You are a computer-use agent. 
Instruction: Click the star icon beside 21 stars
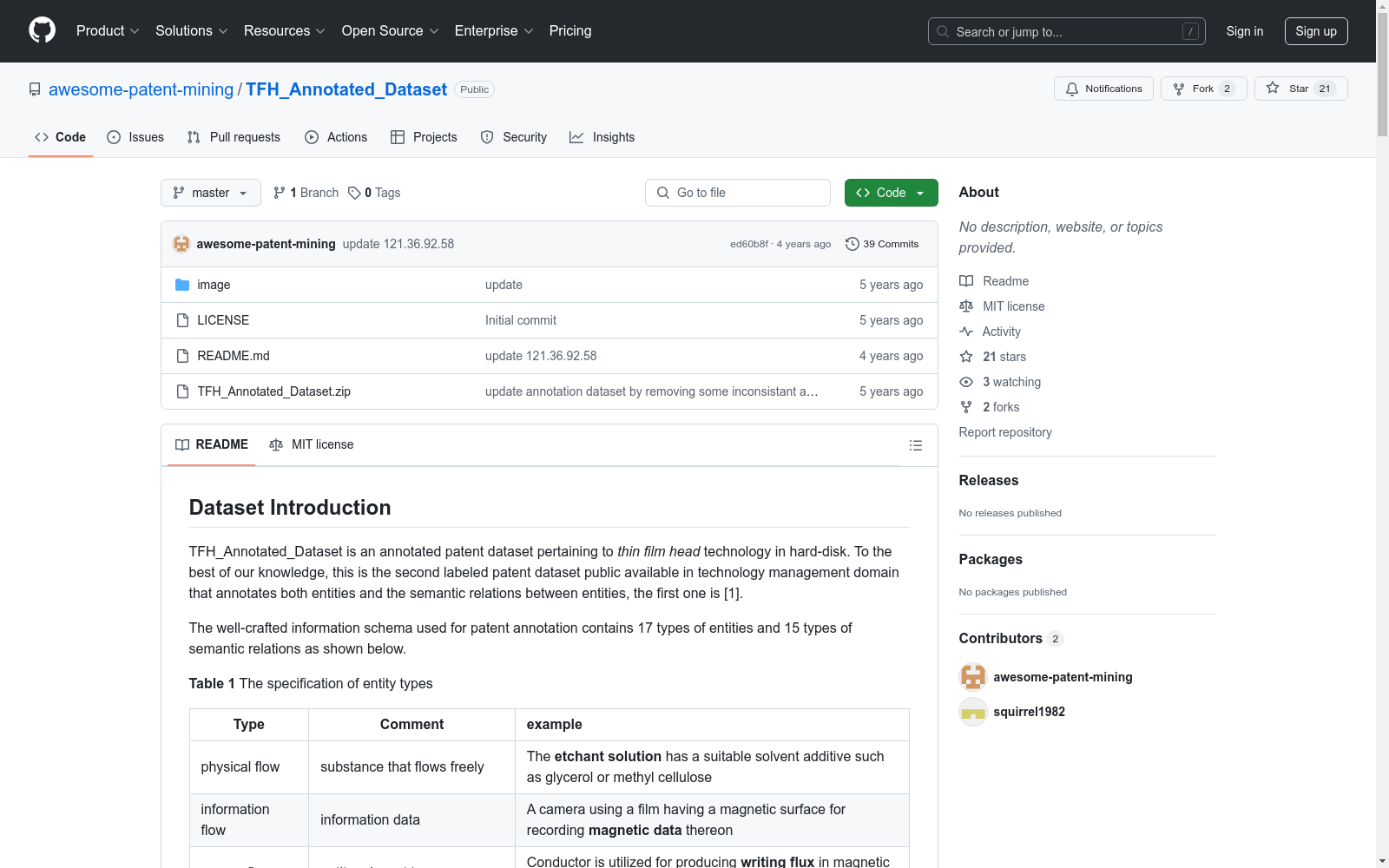(966, 357)
